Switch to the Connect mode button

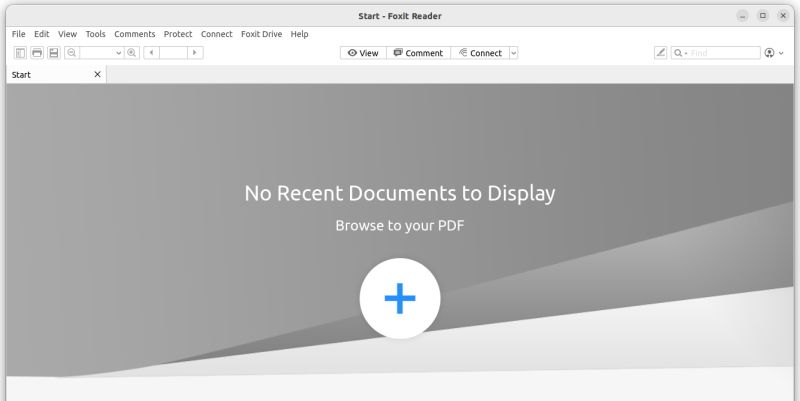[x=480, y=53]
